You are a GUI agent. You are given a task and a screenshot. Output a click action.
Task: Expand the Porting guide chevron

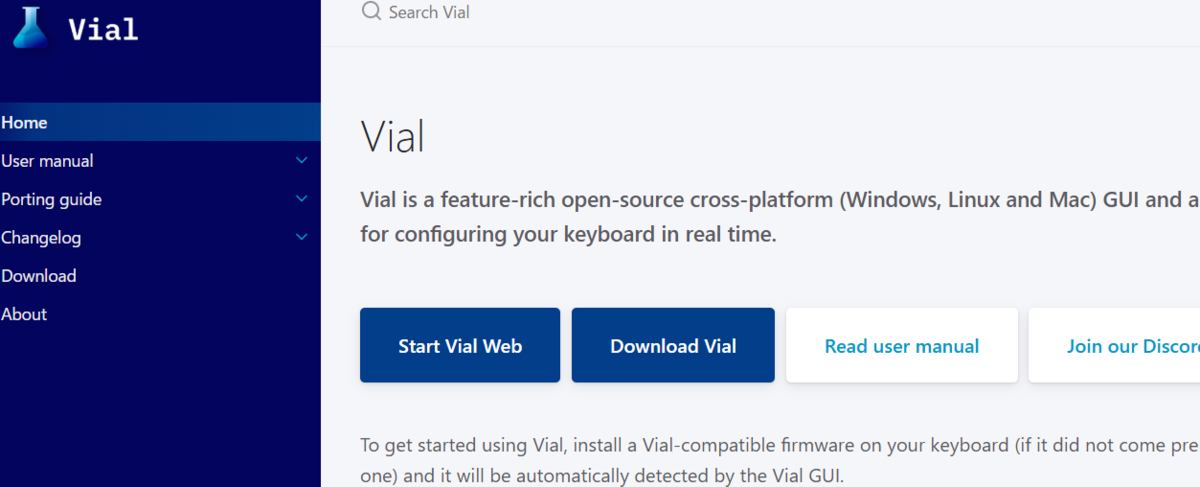[302, 199]
